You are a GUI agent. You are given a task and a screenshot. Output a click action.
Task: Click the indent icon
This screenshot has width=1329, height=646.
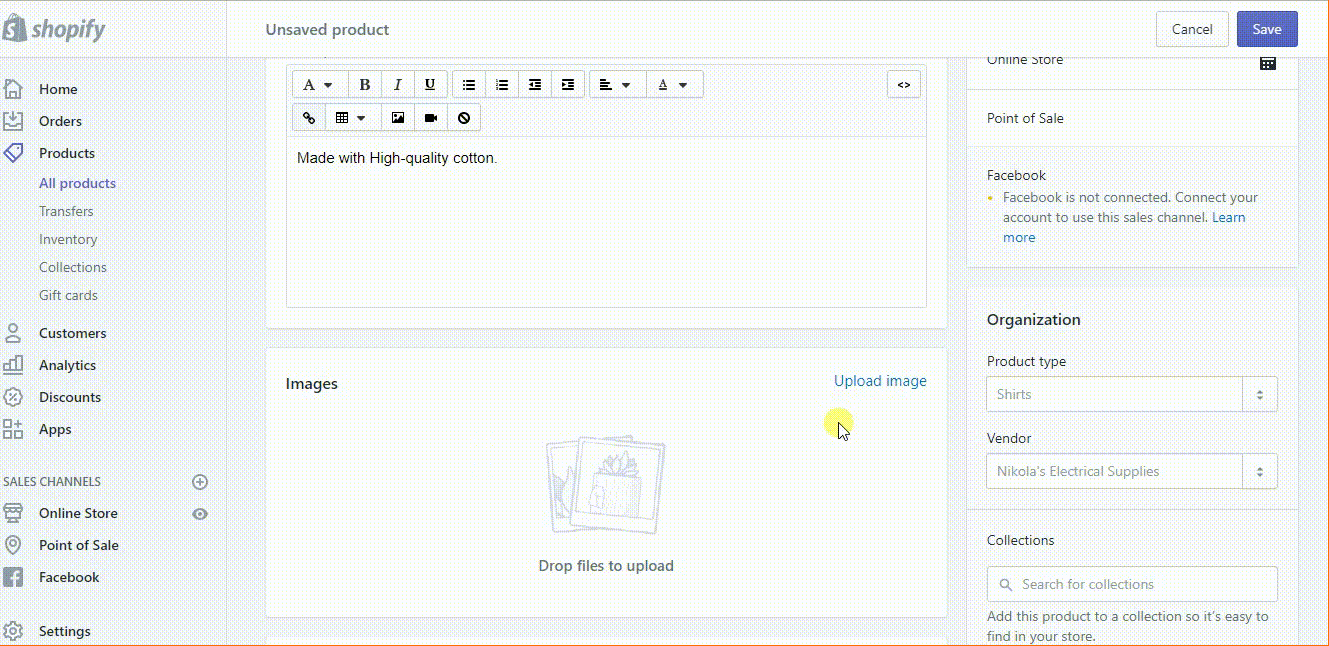[x=568, y=85]
